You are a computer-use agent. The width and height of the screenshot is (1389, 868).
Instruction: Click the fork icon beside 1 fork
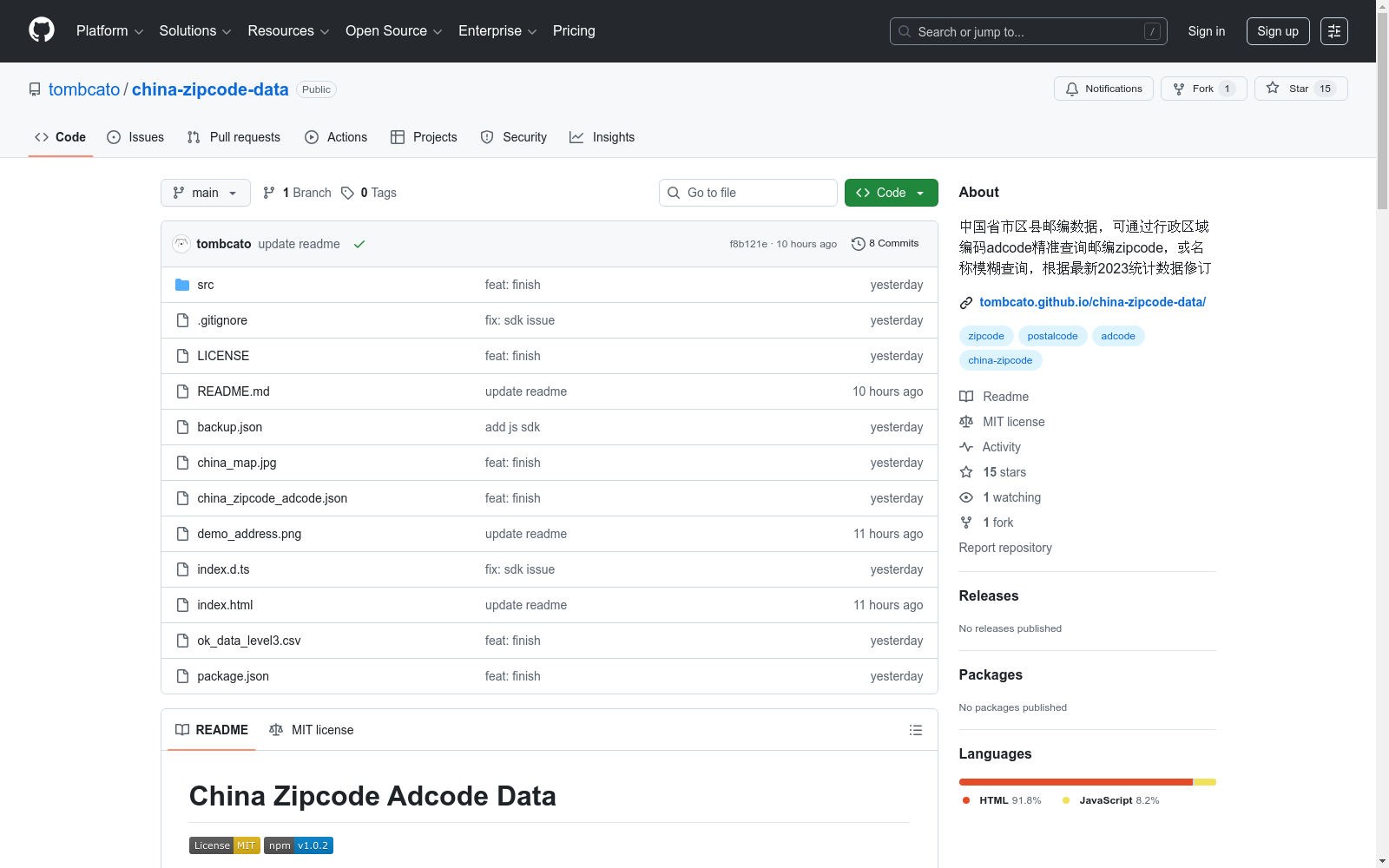pos(966,523)
